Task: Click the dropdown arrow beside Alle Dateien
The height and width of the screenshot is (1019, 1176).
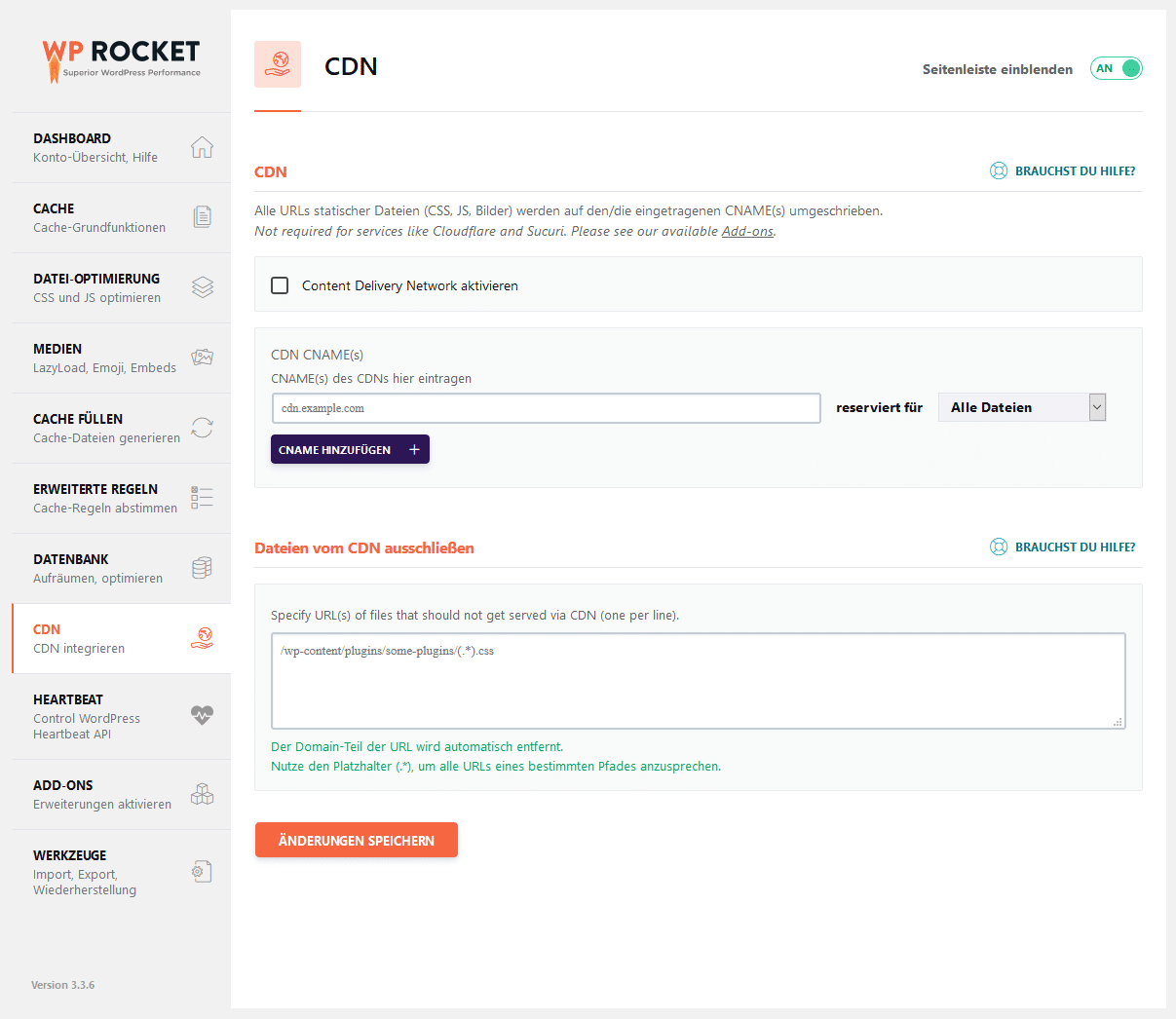Action: [x=1097, y=407]
